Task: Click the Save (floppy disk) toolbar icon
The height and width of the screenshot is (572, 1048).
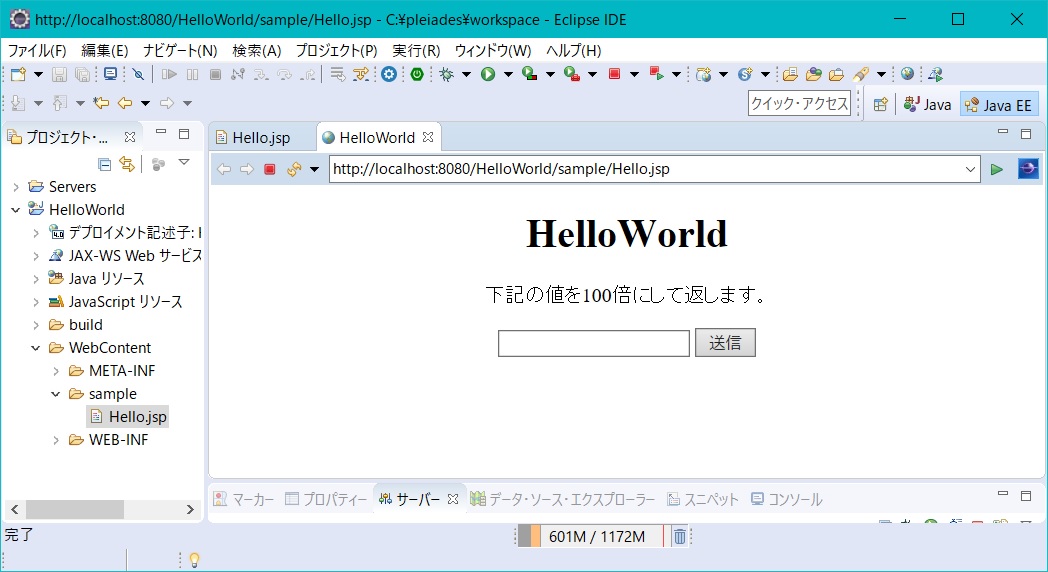Action: coord(59,74)
